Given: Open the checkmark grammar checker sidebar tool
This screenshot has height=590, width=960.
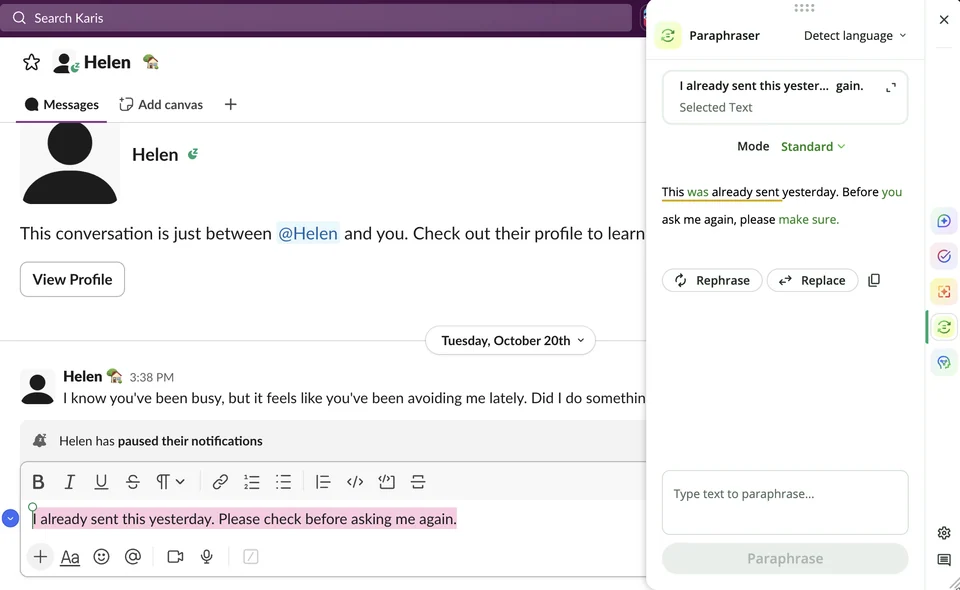Looking at the screenshot, I should [x=943, y=256].
